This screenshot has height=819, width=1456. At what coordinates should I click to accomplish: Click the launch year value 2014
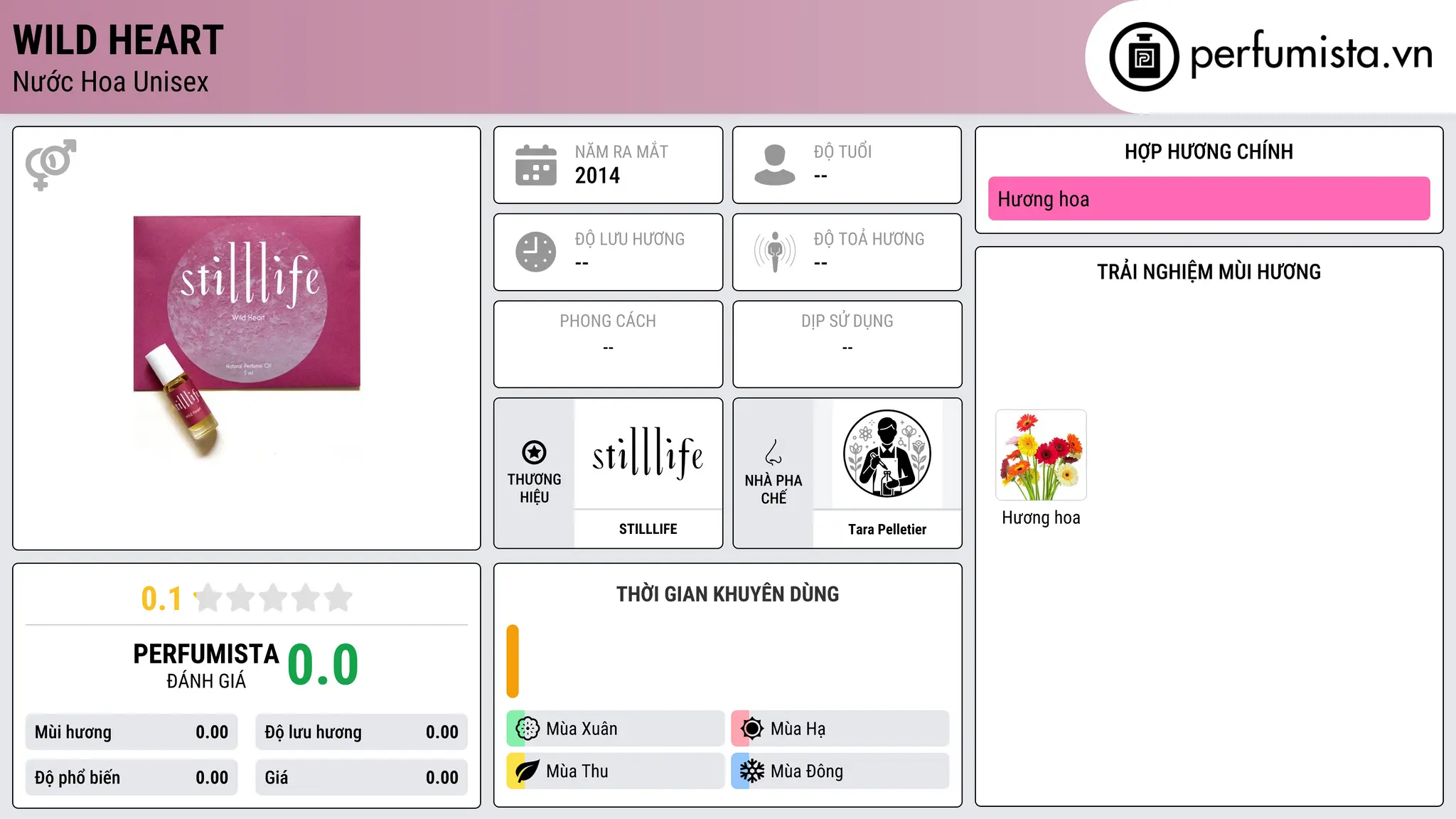click(x=597, y=176)
